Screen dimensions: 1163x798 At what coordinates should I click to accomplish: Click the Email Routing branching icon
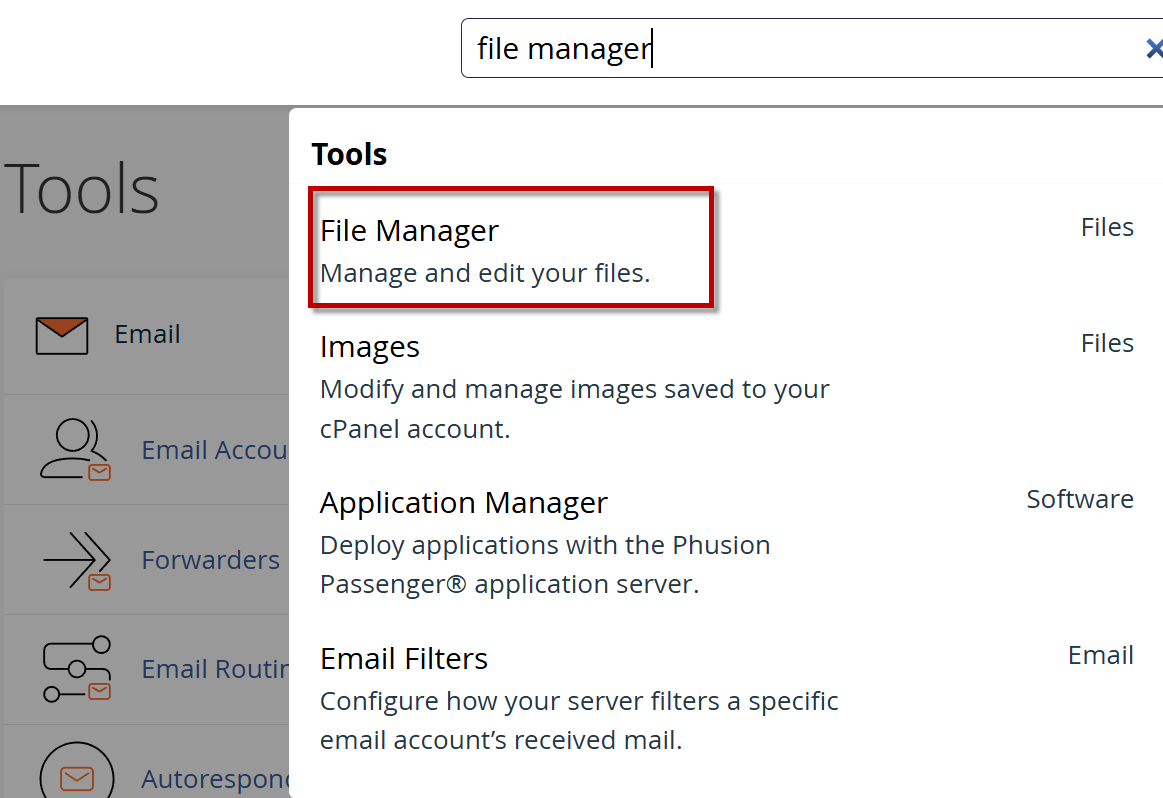76,669
